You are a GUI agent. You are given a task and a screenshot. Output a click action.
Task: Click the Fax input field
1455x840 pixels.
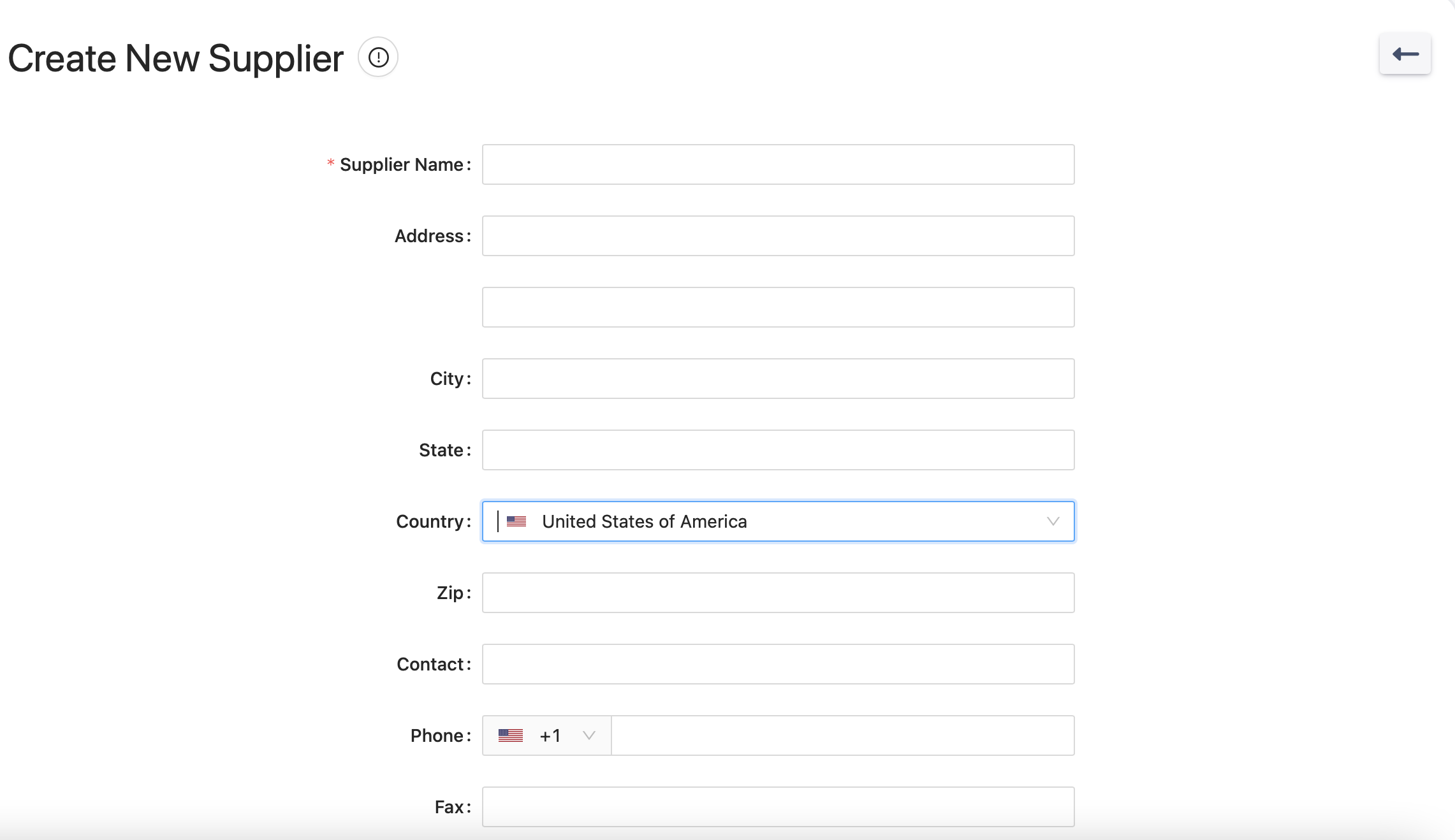click(778, 807)
